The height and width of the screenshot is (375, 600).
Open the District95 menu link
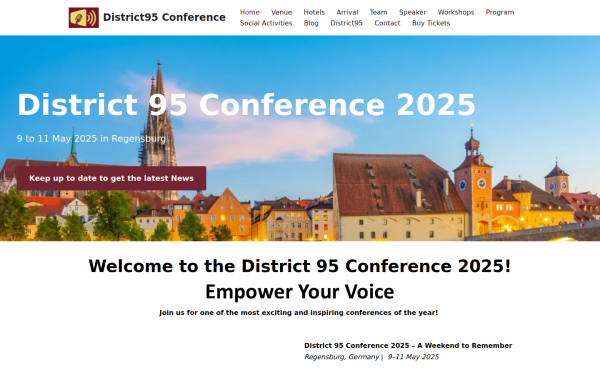tap(346, 23)
